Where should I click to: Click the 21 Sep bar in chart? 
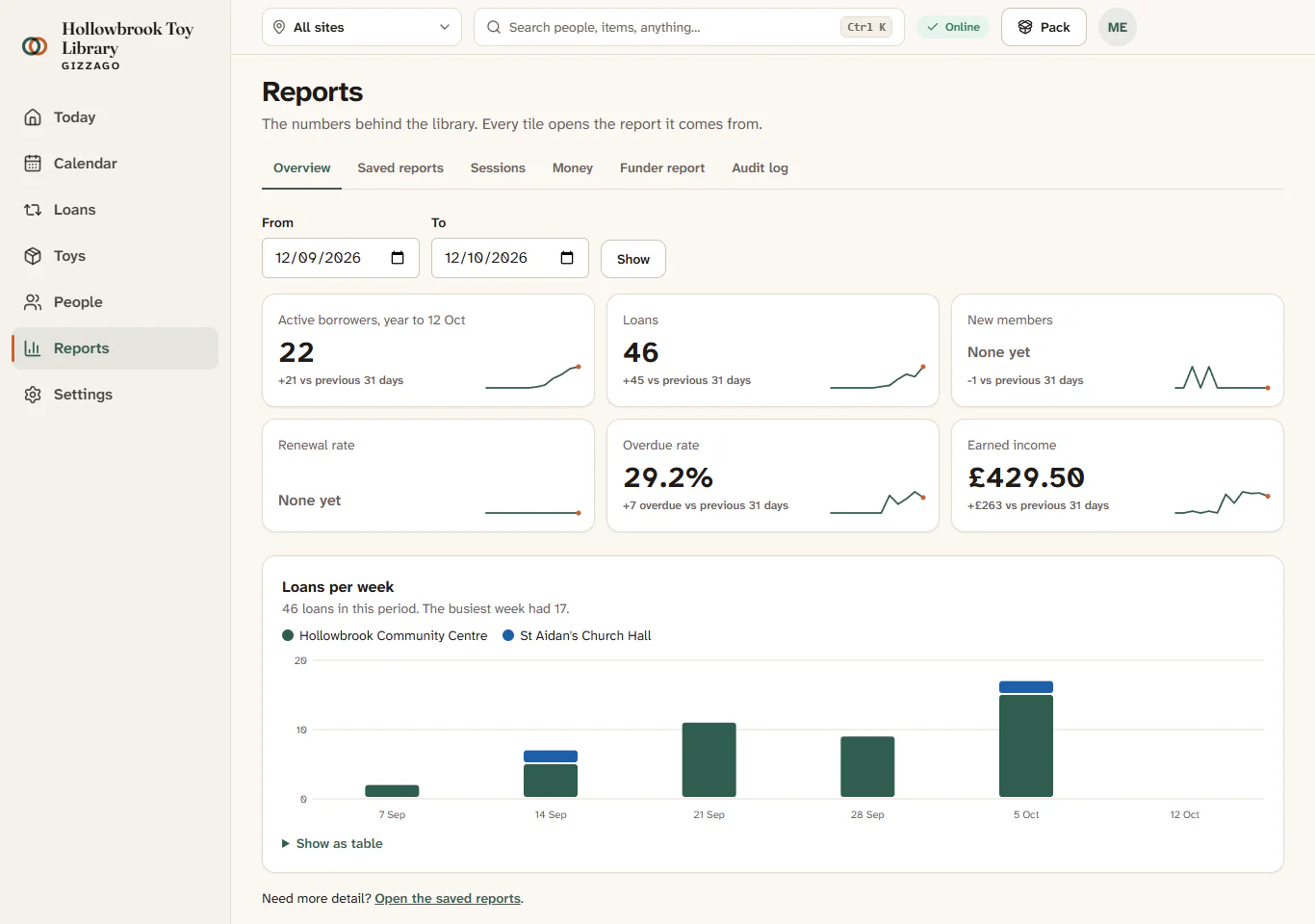pos(709,760)
